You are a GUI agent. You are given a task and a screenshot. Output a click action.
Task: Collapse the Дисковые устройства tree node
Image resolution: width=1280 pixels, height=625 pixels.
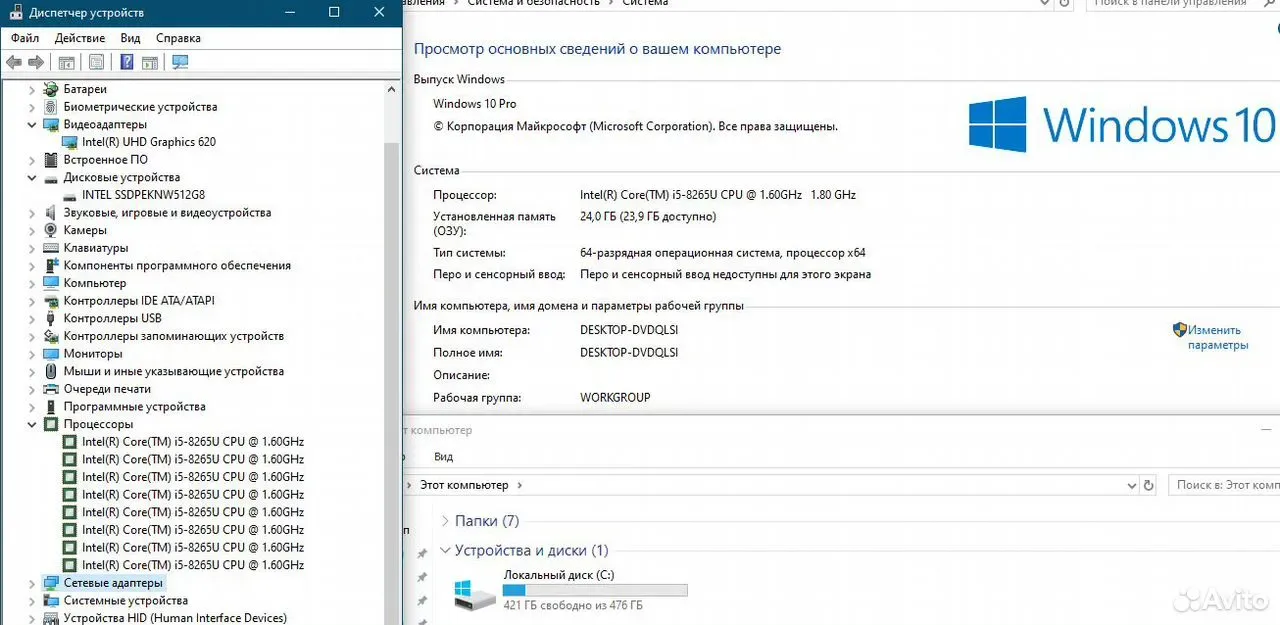[32, 178]
